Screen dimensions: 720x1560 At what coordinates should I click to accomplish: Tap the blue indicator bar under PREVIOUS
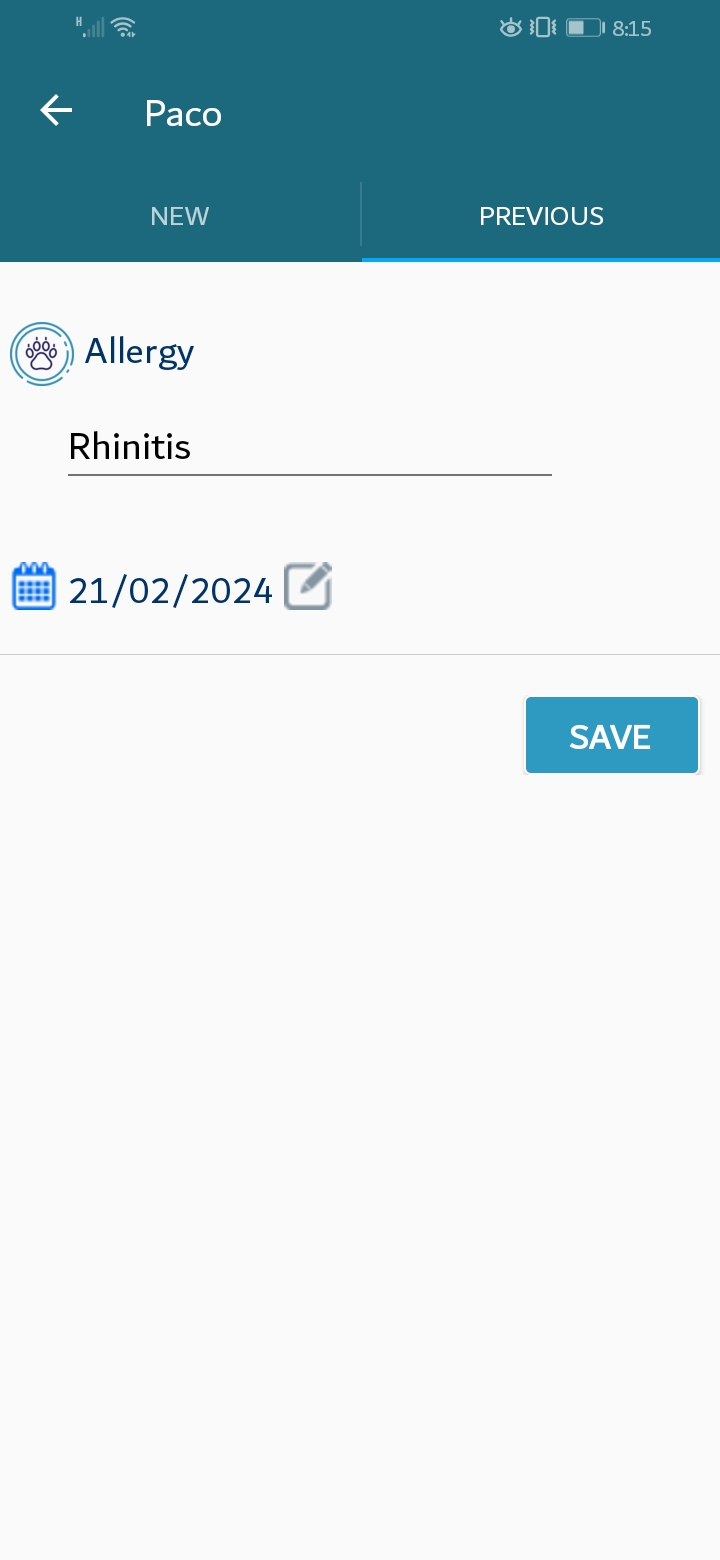(541, 259)
